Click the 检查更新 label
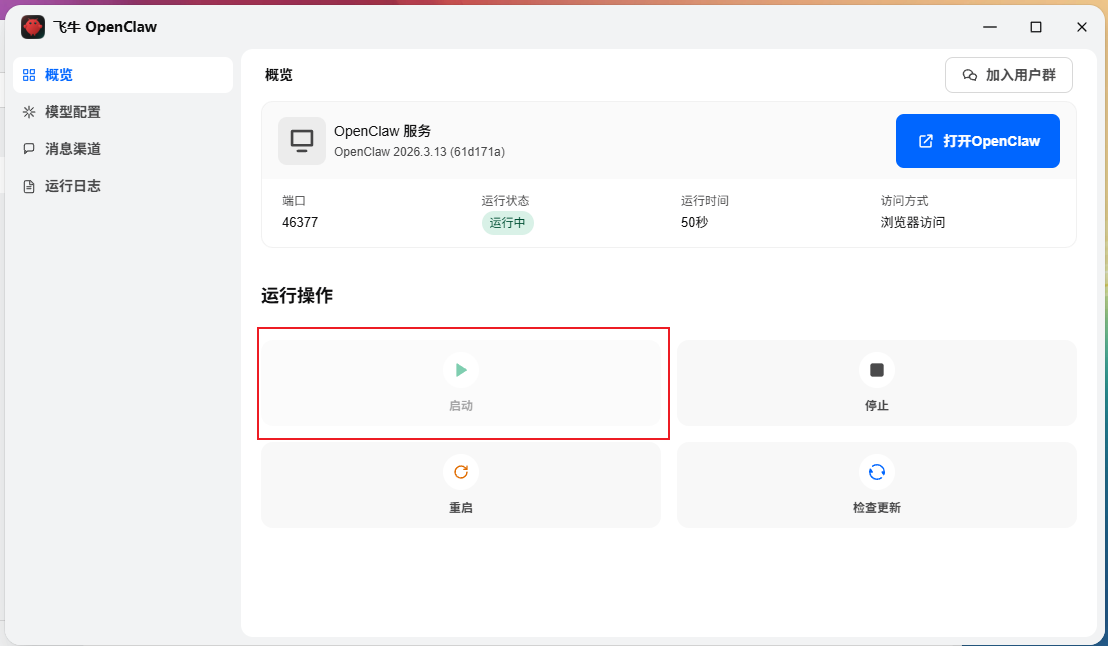The image size is (1108, 646). [876, 507]
